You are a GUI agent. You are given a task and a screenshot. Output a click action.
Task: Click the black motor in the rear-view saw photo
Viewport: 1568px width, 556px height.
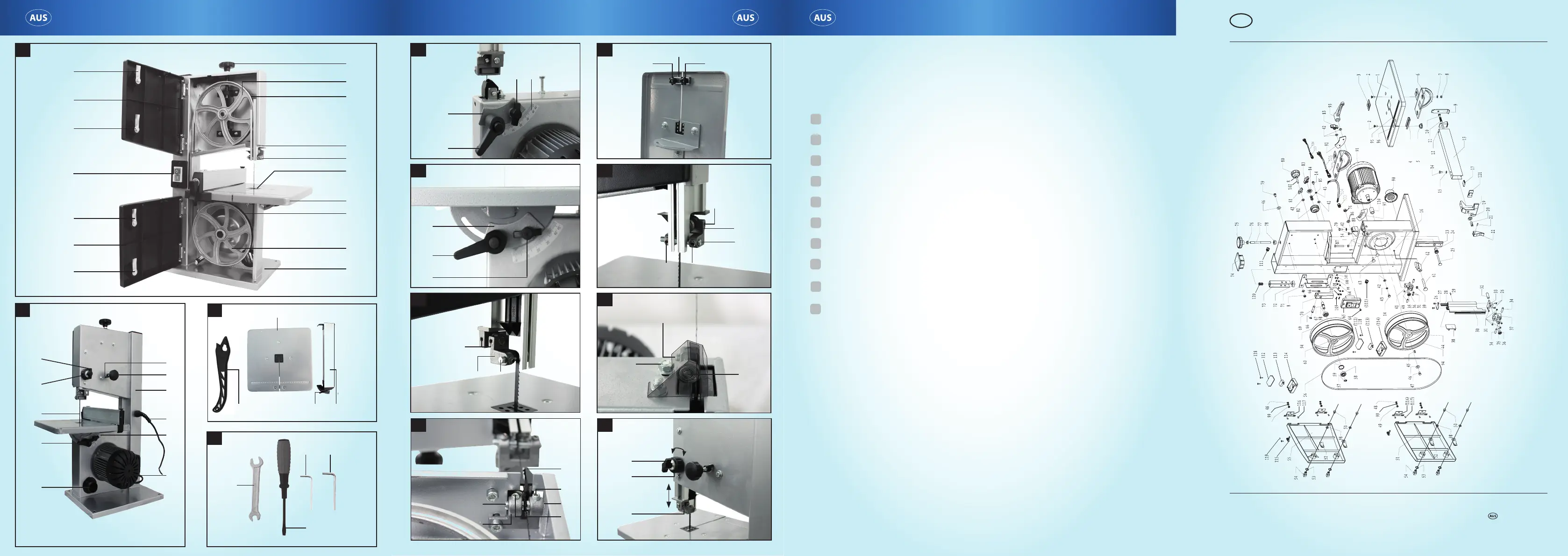(x=116, y=466)
